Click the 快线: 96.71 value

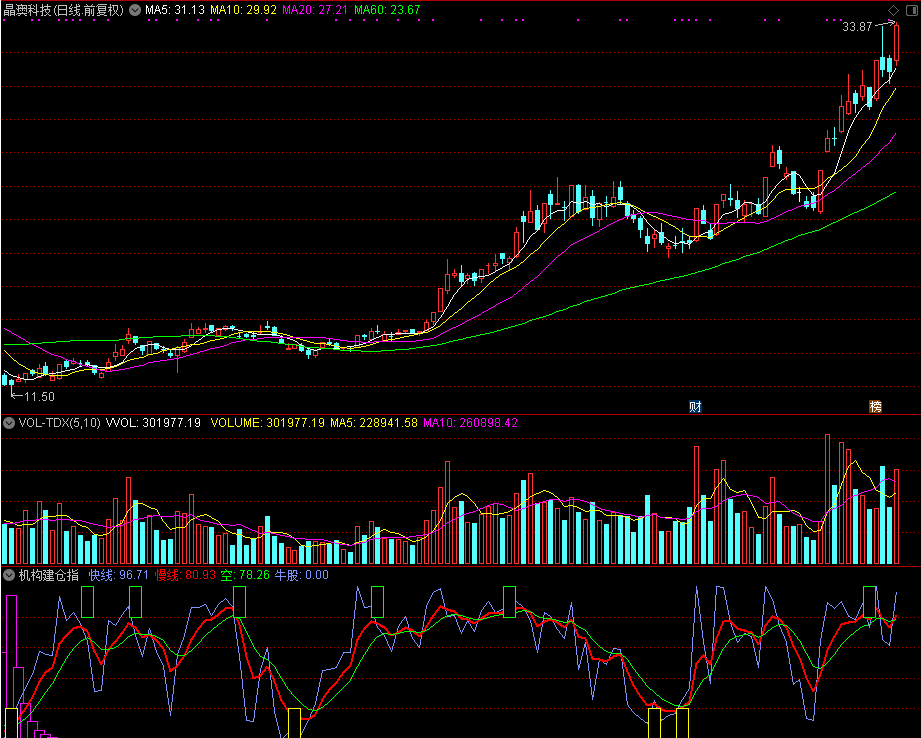click(119, 575)
